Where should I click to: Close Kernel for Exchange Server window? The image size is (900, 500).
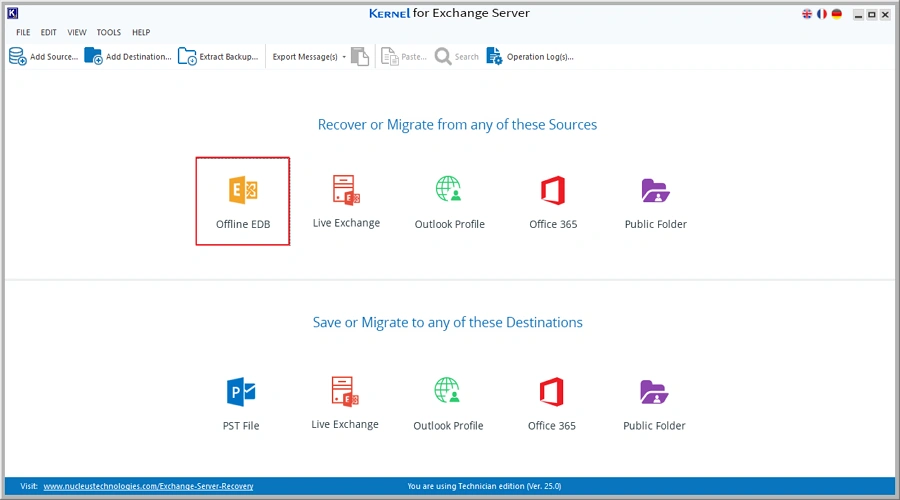click(885, 14)
